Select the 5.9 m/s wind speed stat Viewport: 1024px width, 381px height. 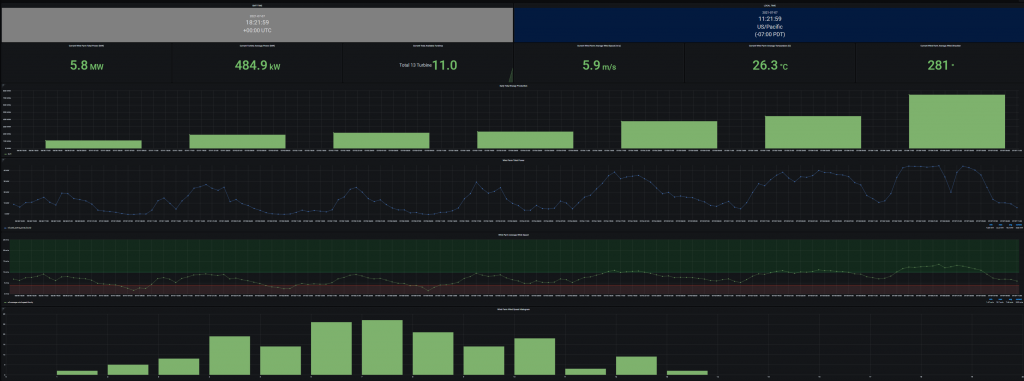pos(599,65)
